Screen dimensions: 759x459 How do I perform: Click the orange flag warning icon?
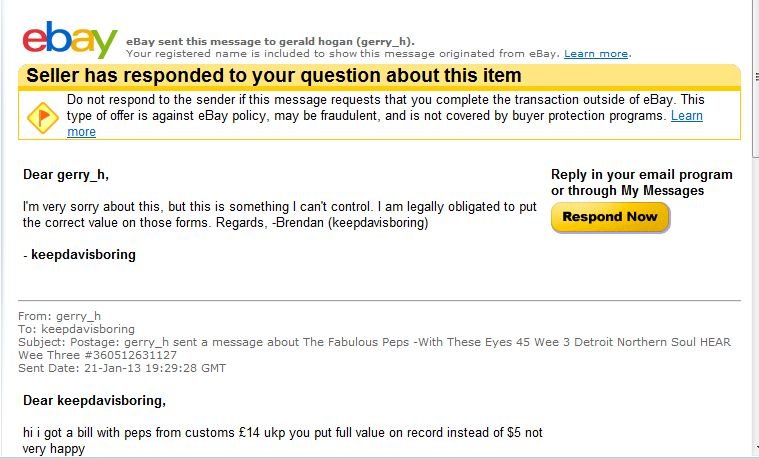(43, 118)
